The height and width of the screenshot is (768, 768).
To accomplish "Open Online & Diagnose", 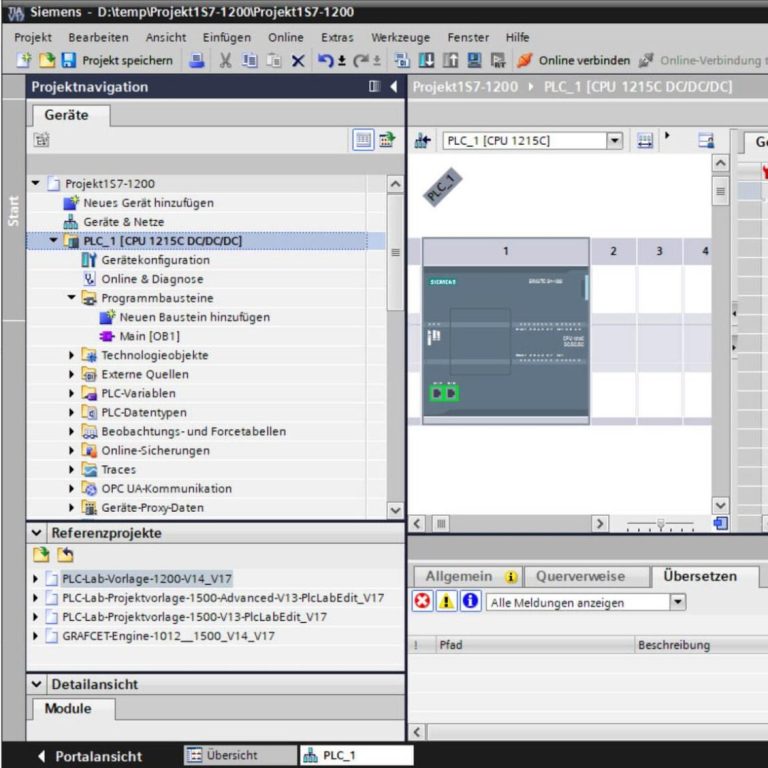I will point(152,279).
